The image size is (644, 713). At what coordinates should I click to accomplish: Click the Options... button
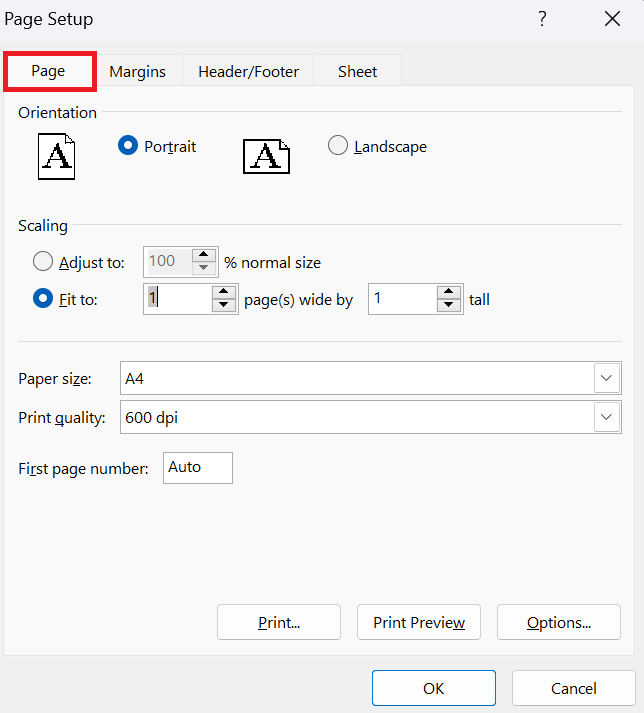(x=559, y=622)
